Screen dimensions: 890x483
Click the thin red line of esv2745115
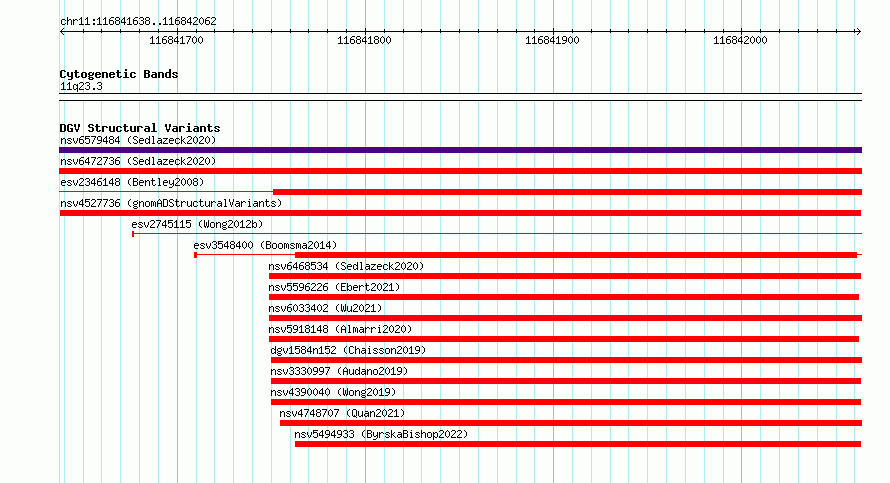(497, 233)
